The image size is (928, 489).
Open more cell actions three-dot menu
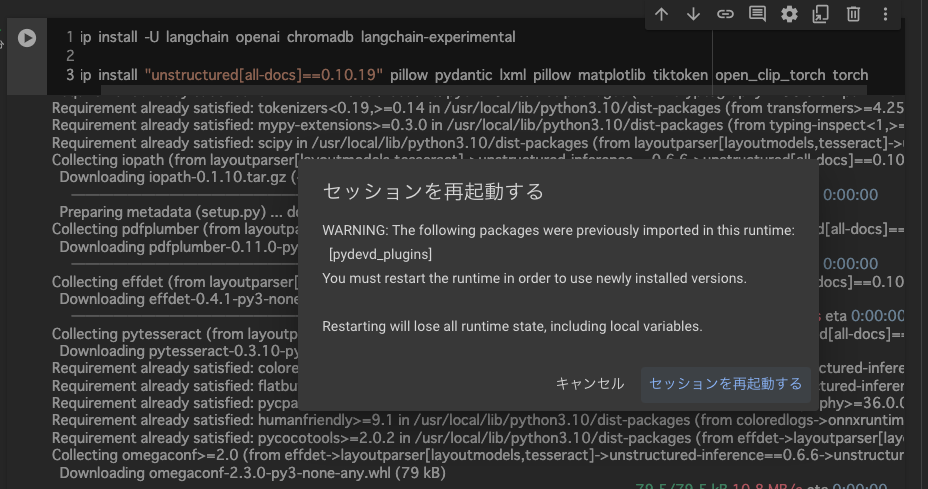pos(885,14)
